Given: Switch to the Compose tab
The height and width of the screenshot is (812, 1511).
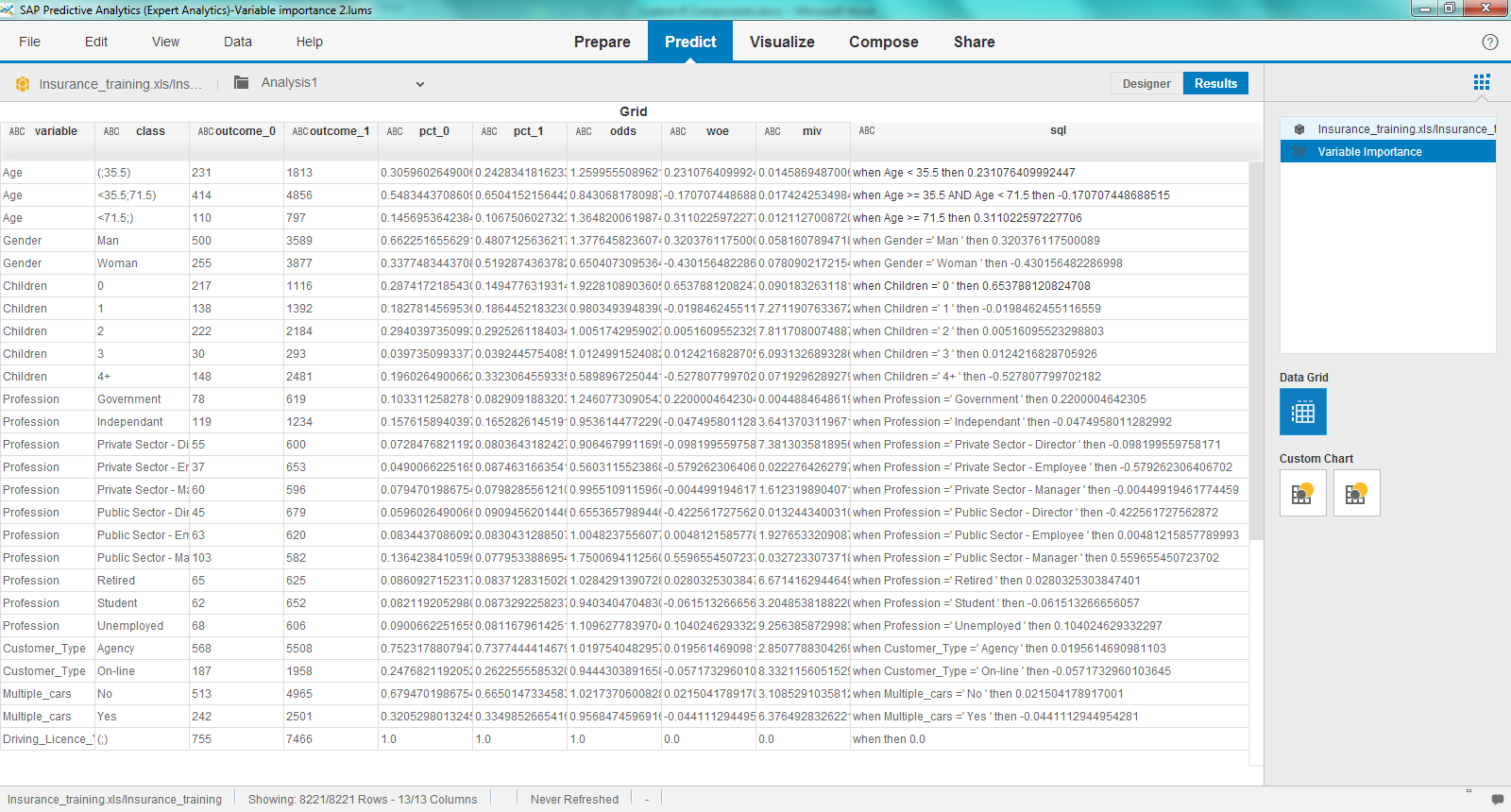Looking at the screenshot, I should pos(883,42).
